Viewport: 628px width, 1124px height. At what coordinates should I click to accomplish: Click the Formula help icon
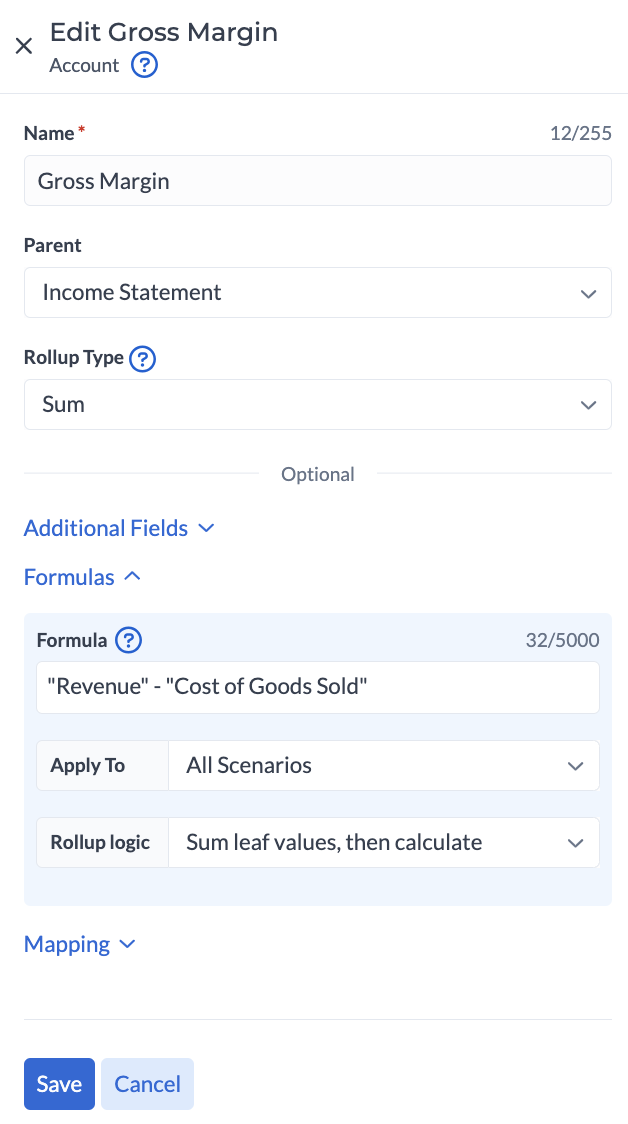click(x=129, y=640)
